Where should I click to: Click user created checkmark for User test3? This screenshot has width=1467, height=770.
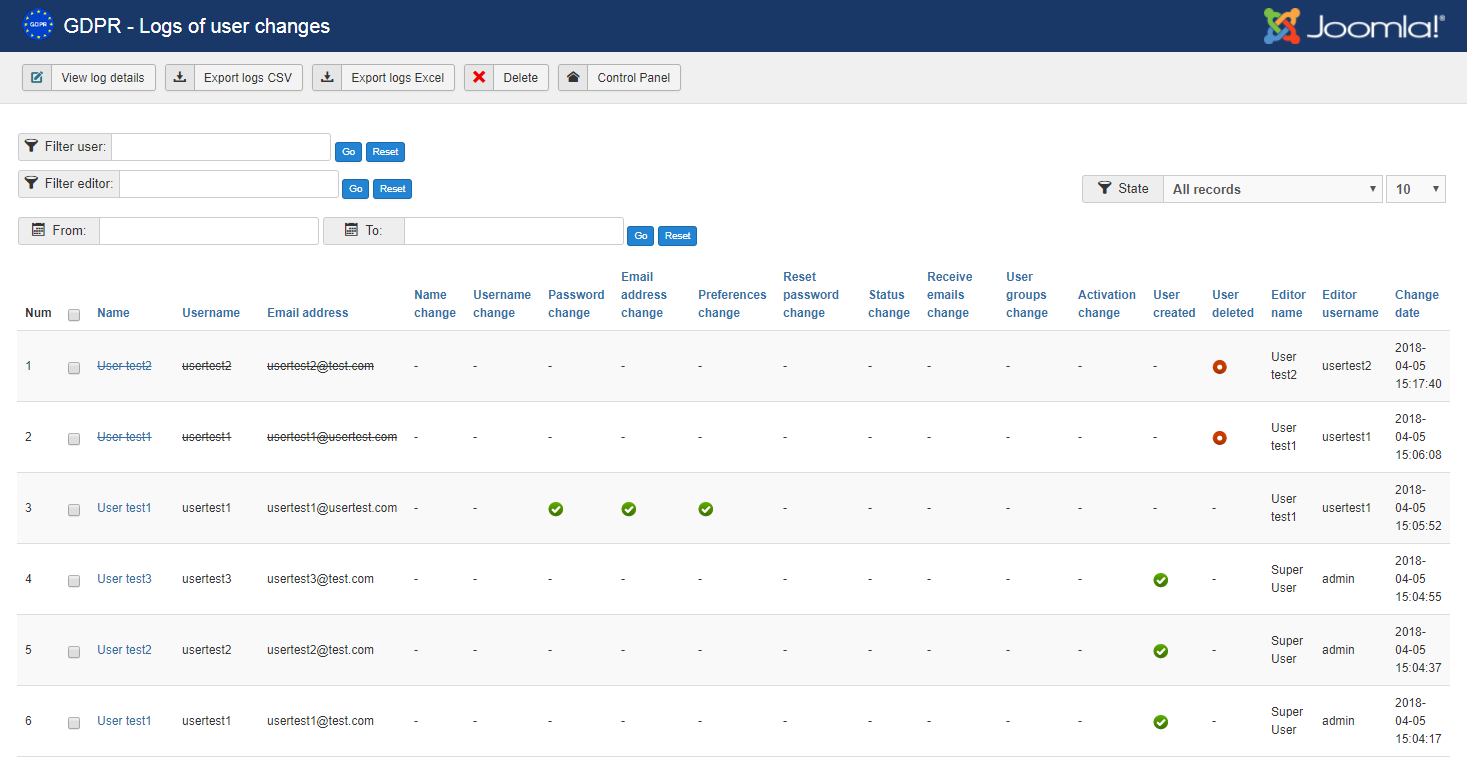pos(1160,580)
